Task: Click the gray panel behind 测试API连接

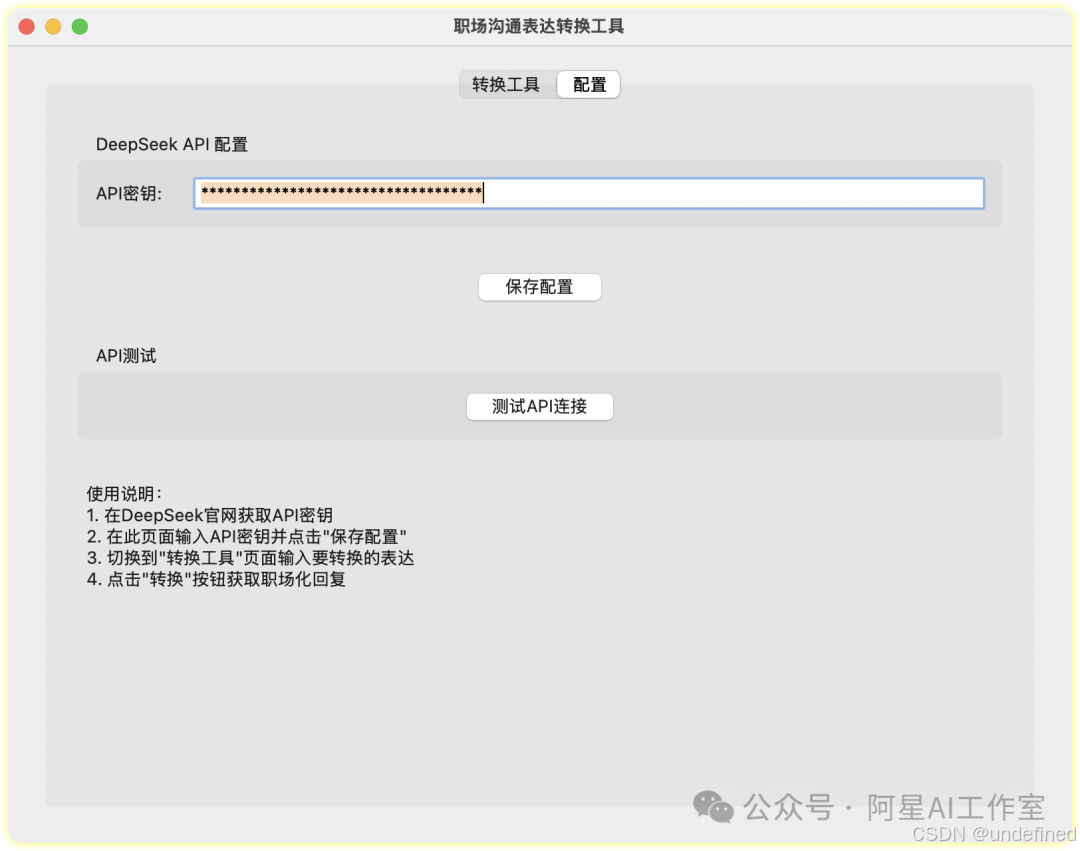Action: 250,405
